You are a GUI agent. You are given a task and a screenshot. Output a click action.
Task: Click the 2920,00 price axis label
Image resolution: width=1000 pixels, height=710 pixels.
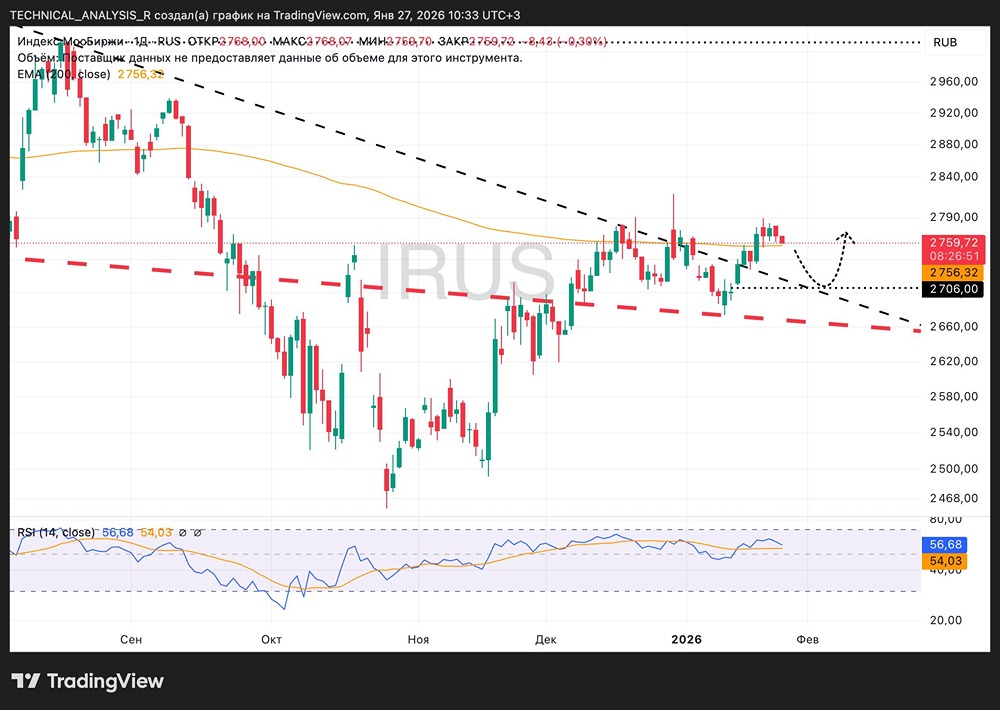[x=954, y=113]
